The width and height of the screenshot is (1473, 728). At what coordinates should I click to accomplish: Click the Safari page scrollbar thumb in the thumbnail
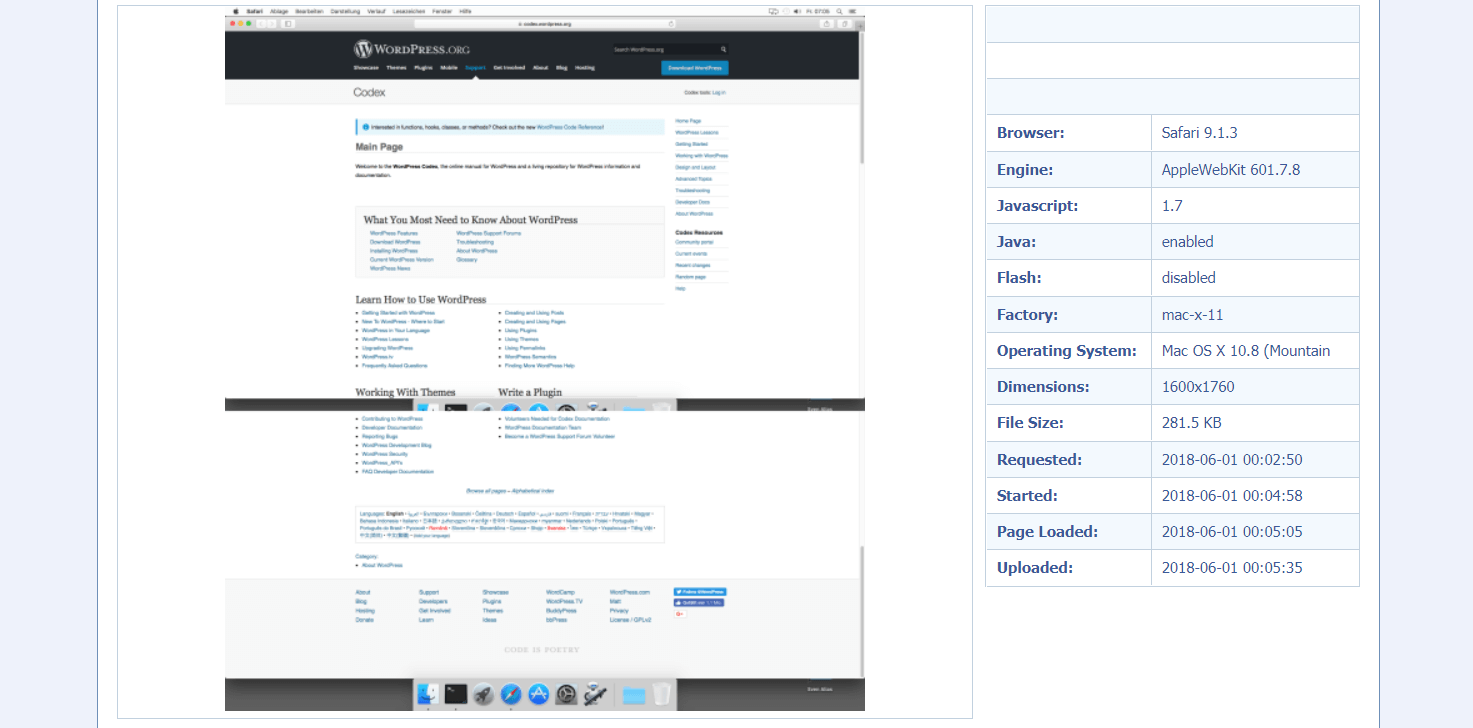[862, 100]
